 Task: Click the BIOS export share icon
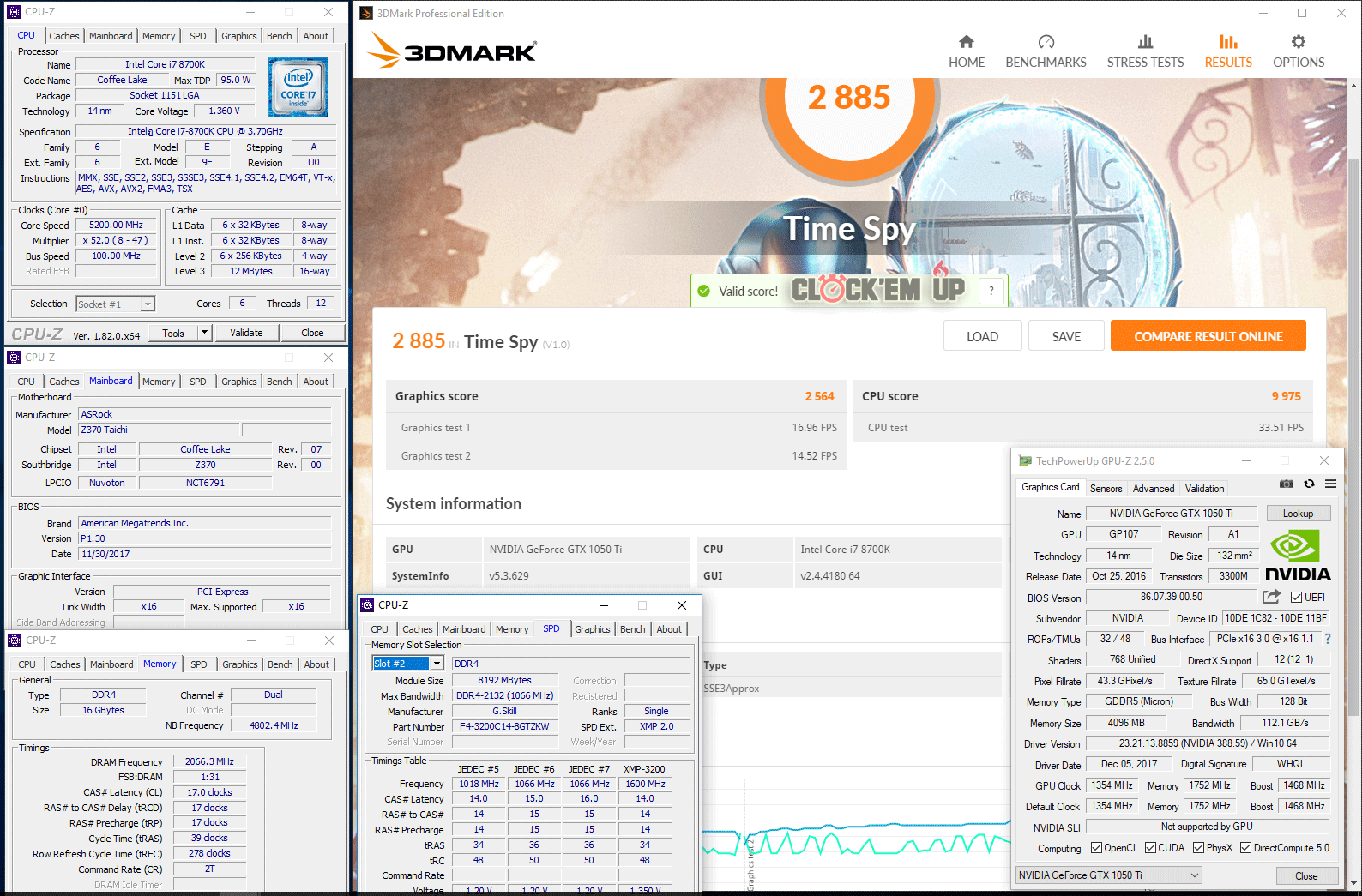[x=1271, y=597]
